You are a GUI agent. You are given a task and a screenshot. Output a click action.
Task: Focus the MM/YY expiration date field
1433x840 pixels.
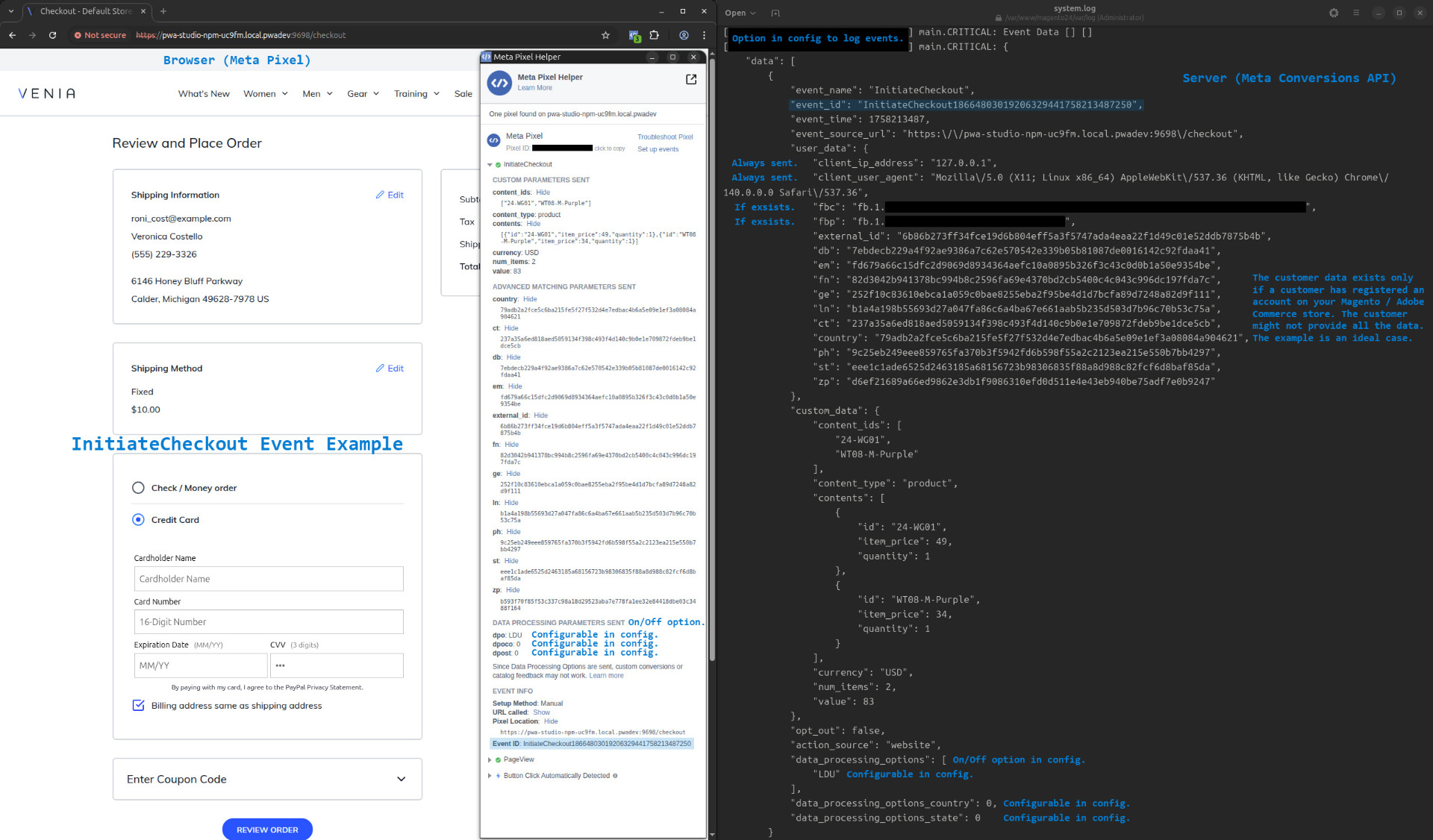coord(201,665)
